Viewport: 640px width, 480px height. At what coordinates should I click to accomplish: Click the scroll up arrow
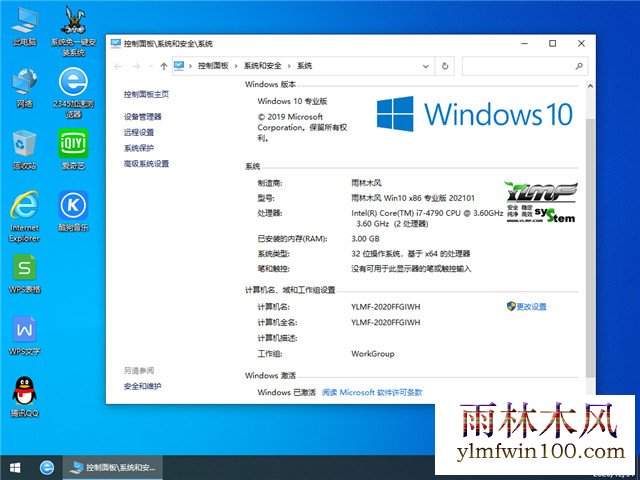(x=590, y=86)
